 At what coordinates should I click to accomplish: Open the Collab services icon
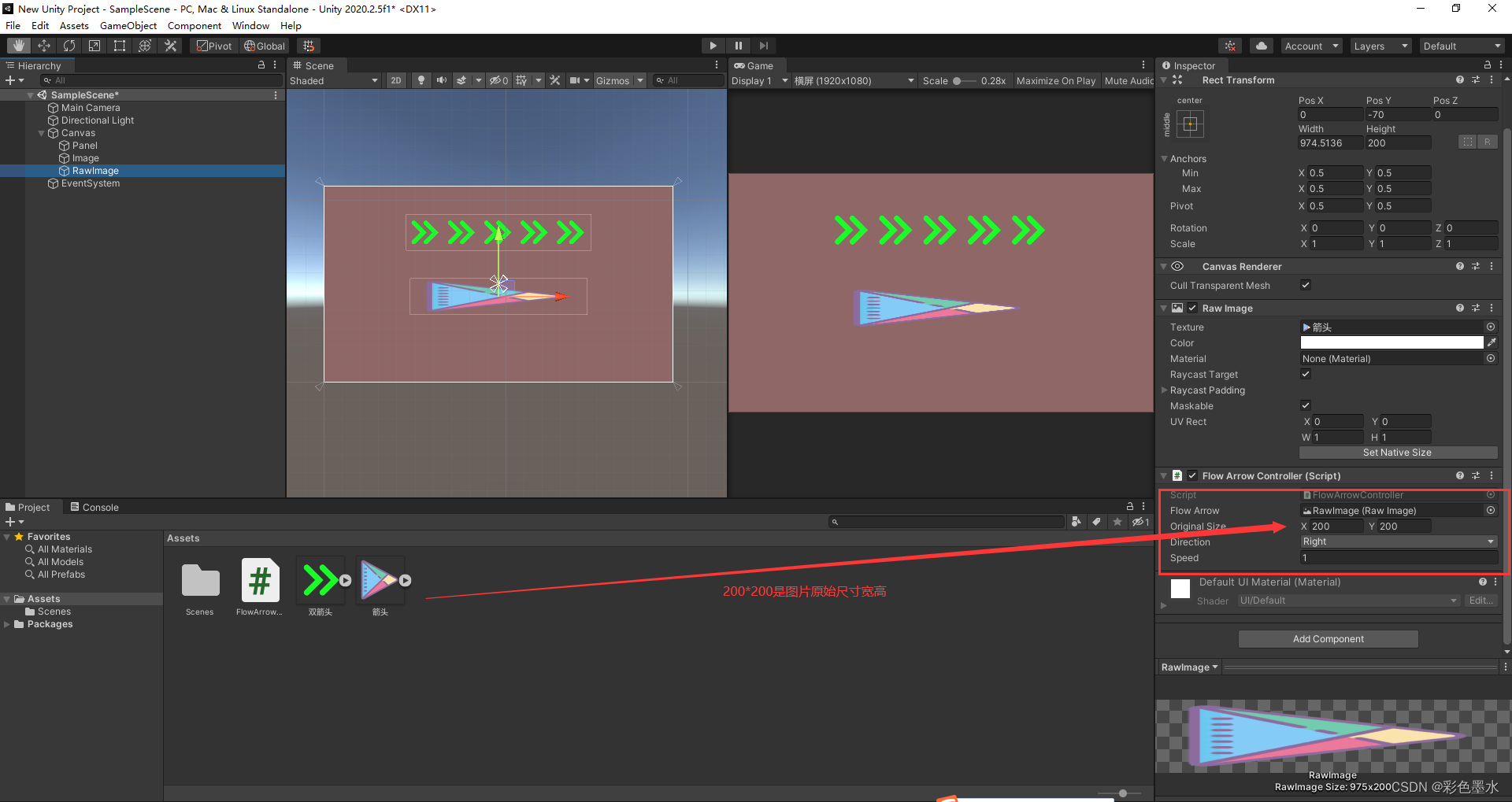click(1230, 46)
